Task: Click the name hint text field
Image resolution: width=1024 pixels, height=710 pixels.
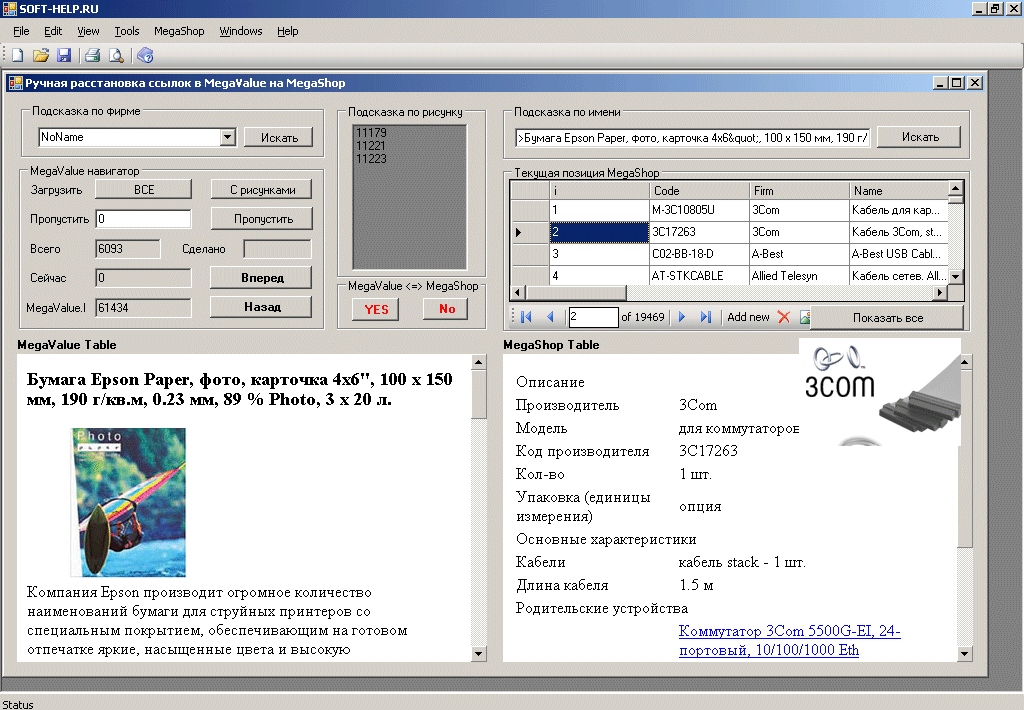Action: click(692, 138)
